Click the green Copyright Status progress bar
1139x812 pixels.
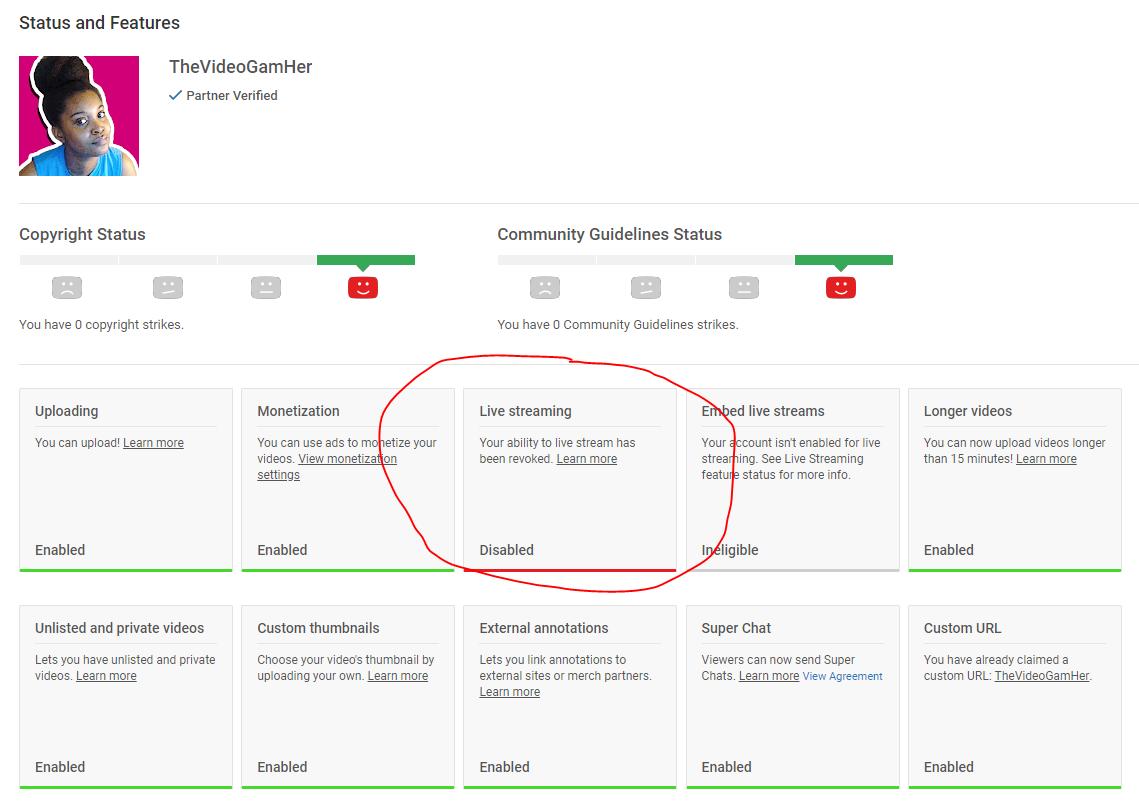point(365,260)
